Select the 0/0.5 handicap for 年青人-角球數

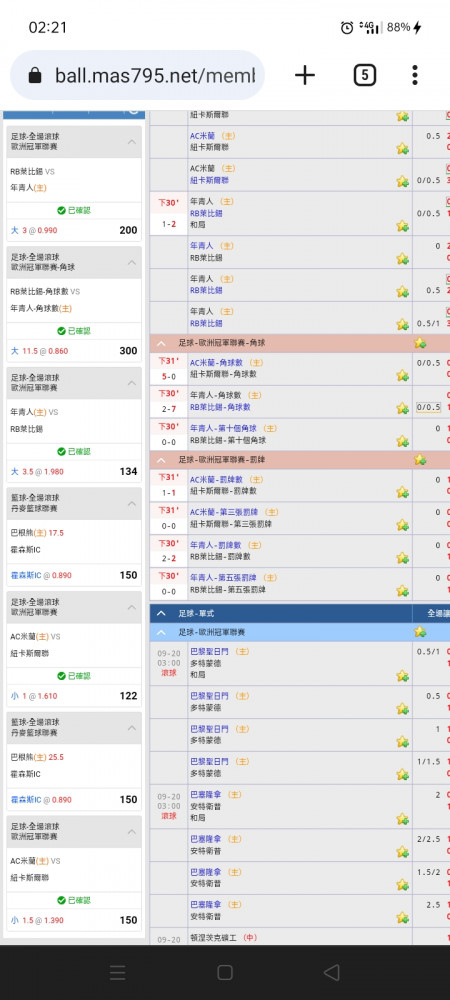[x=428, y=408]
